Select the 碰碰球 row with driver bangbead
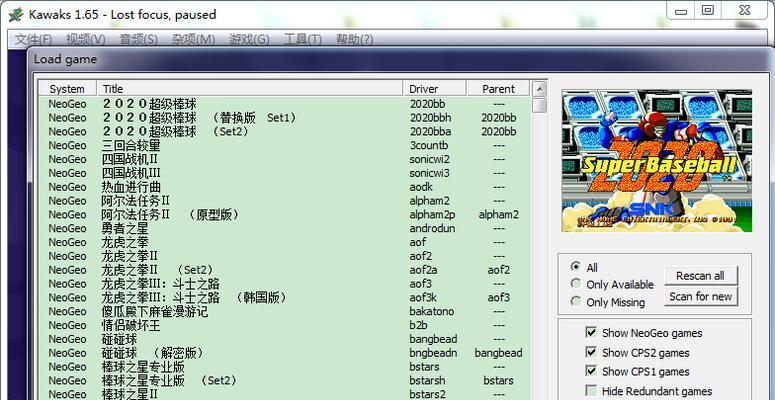 (x=284, y=339)
